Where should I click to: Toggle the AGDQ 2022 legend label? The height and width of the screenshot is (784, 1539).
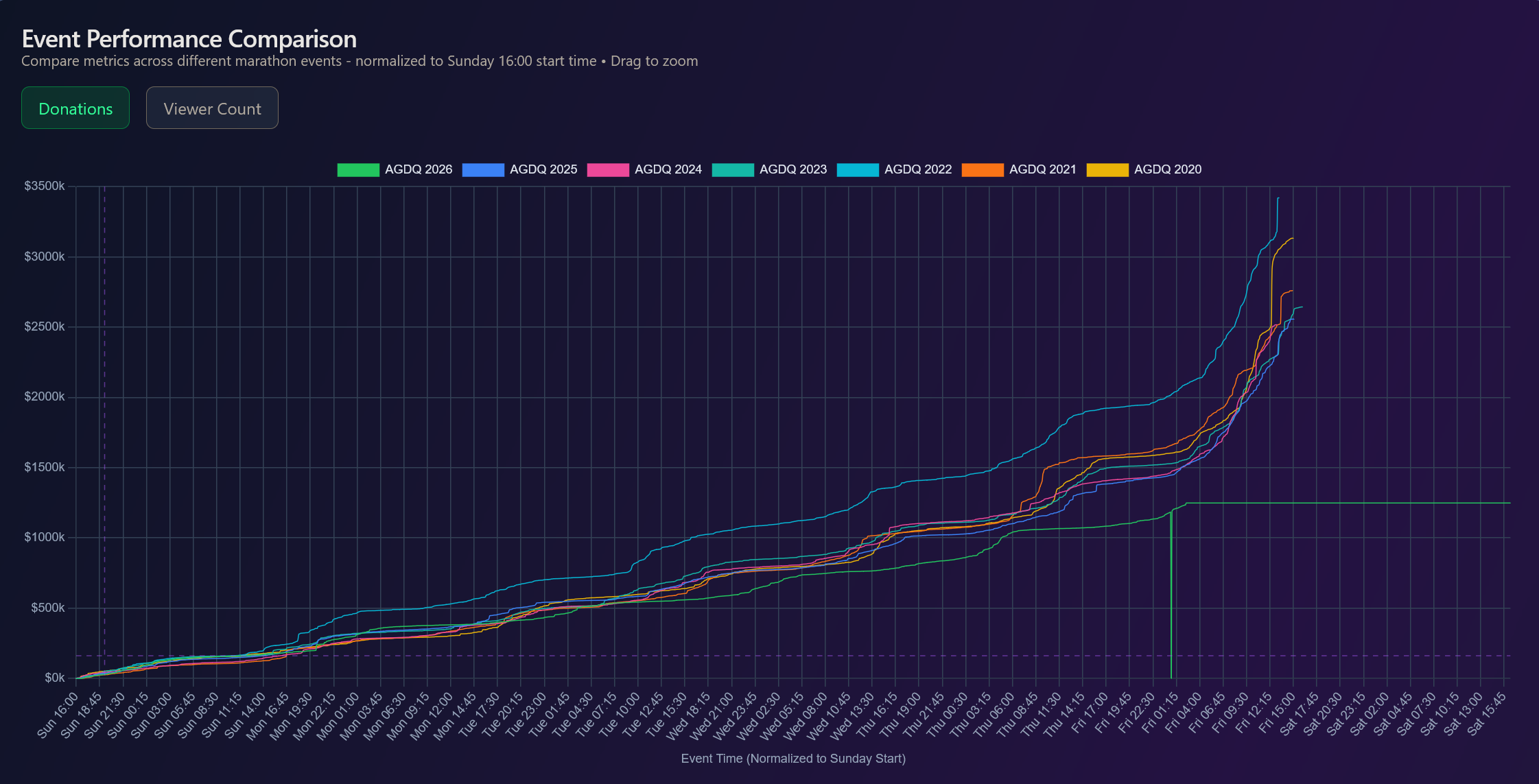tap(918, 169)
